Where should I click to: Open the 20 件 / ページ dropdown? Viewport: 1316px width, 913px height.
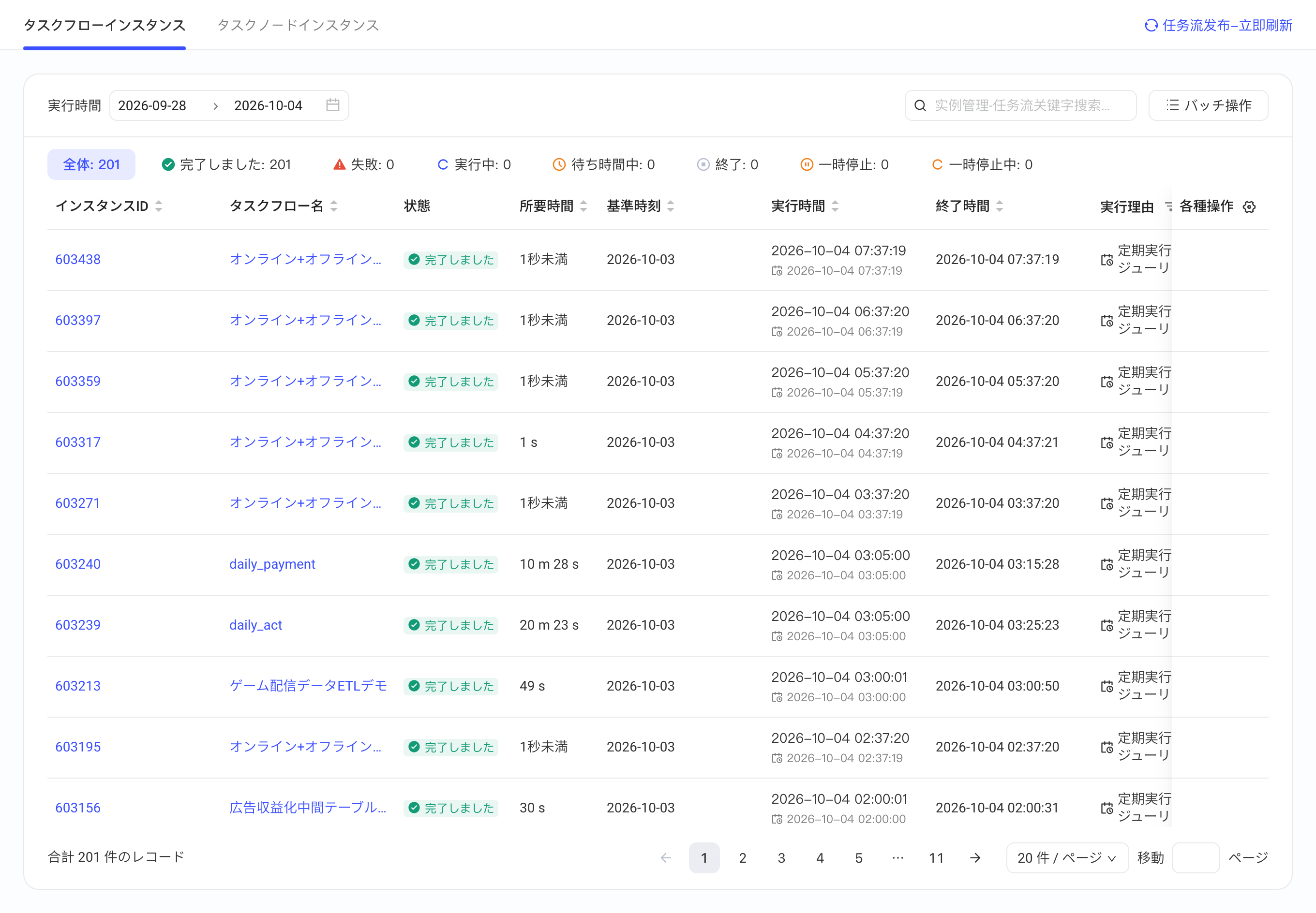click(1067, 857)
